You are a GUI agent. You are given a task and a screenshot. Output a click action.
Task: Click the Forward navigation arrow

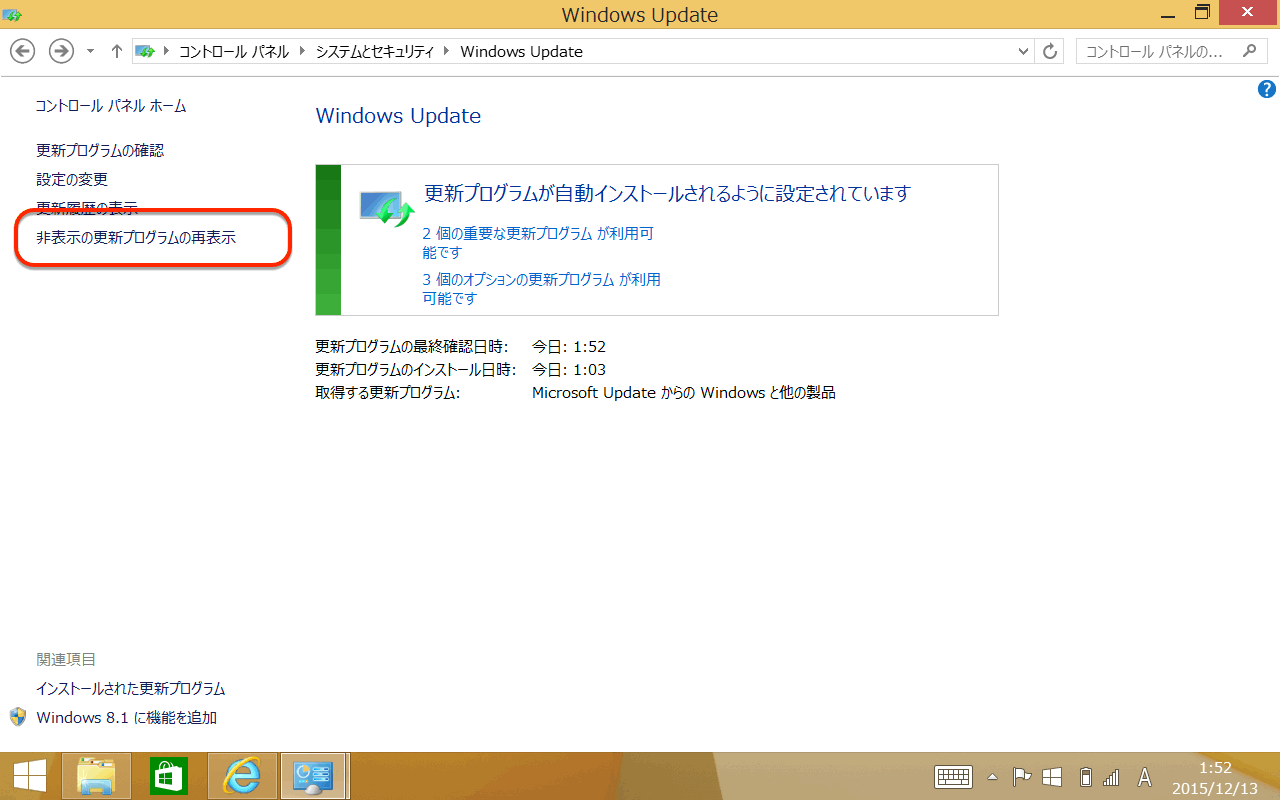[61, 51]
